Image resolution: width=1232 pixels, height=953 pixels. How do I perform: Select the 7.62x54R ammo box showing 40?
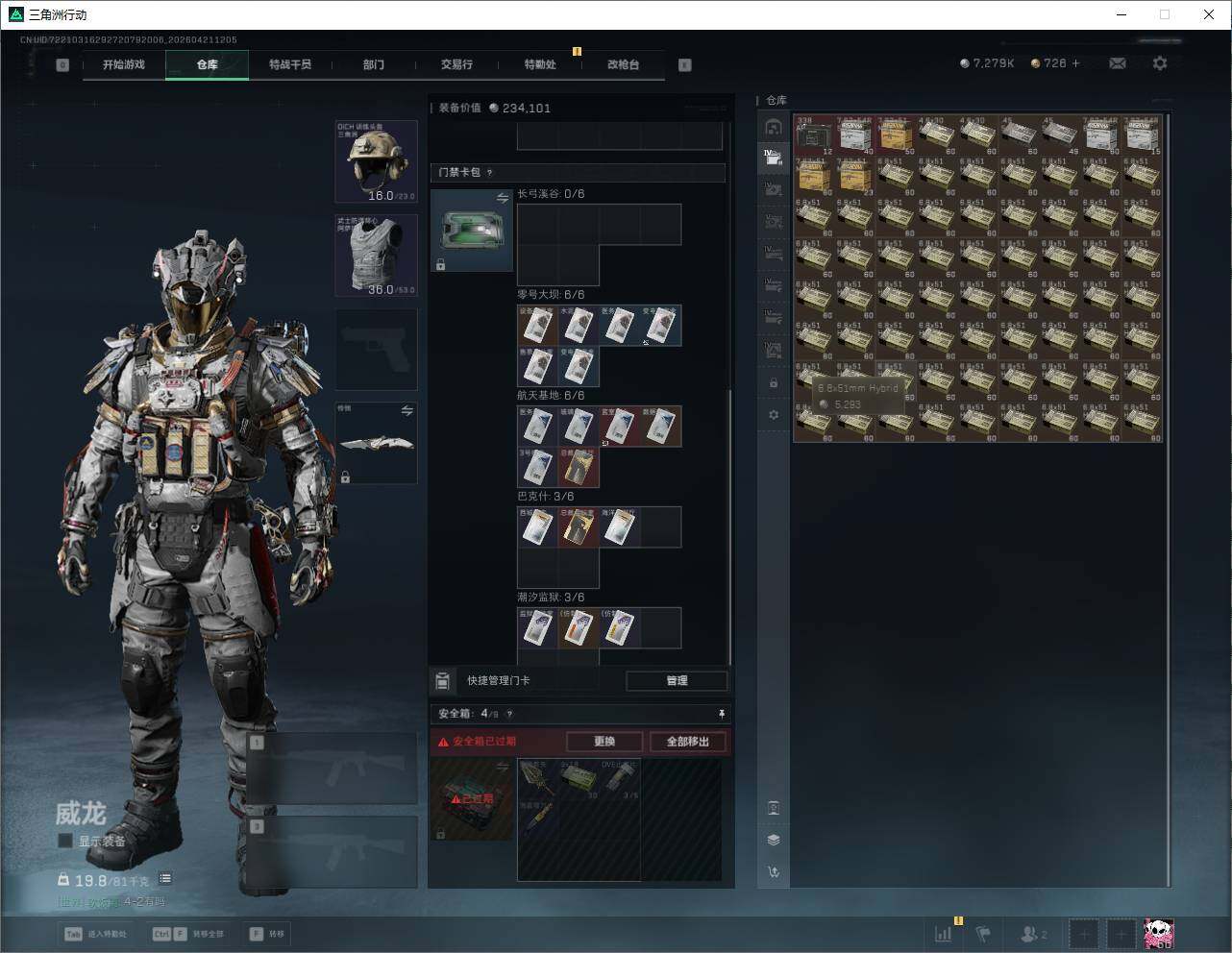tap(855, 135)
